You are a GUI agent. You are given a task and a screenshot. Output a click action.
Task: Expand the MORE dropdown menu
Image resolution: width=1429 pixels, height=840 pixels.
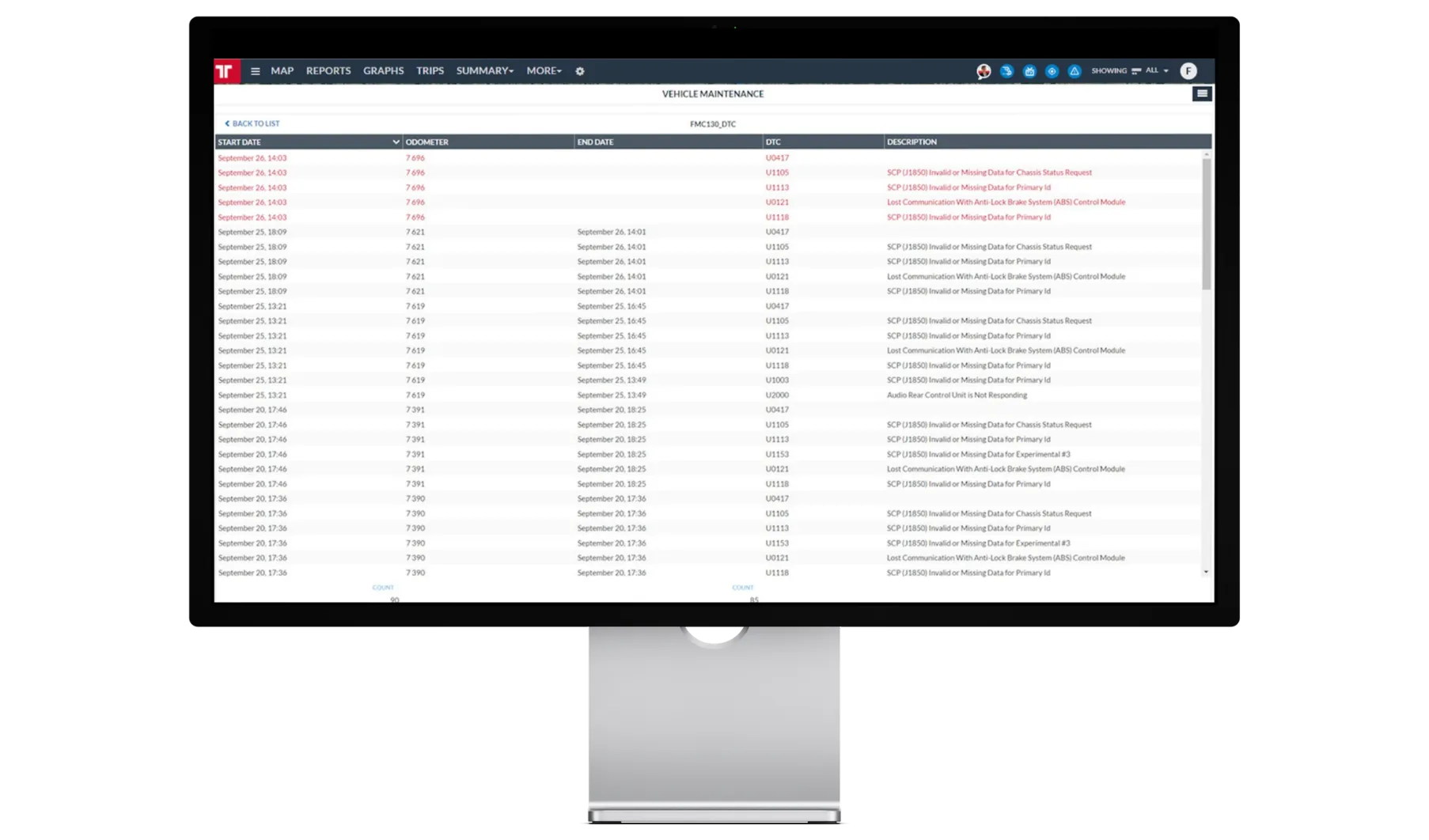point(544,71)
